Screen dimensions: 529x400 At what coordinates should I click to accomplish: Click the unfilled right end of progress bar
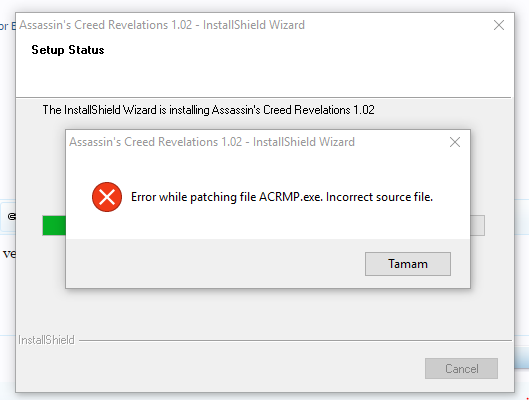click(x=477, y=225)
